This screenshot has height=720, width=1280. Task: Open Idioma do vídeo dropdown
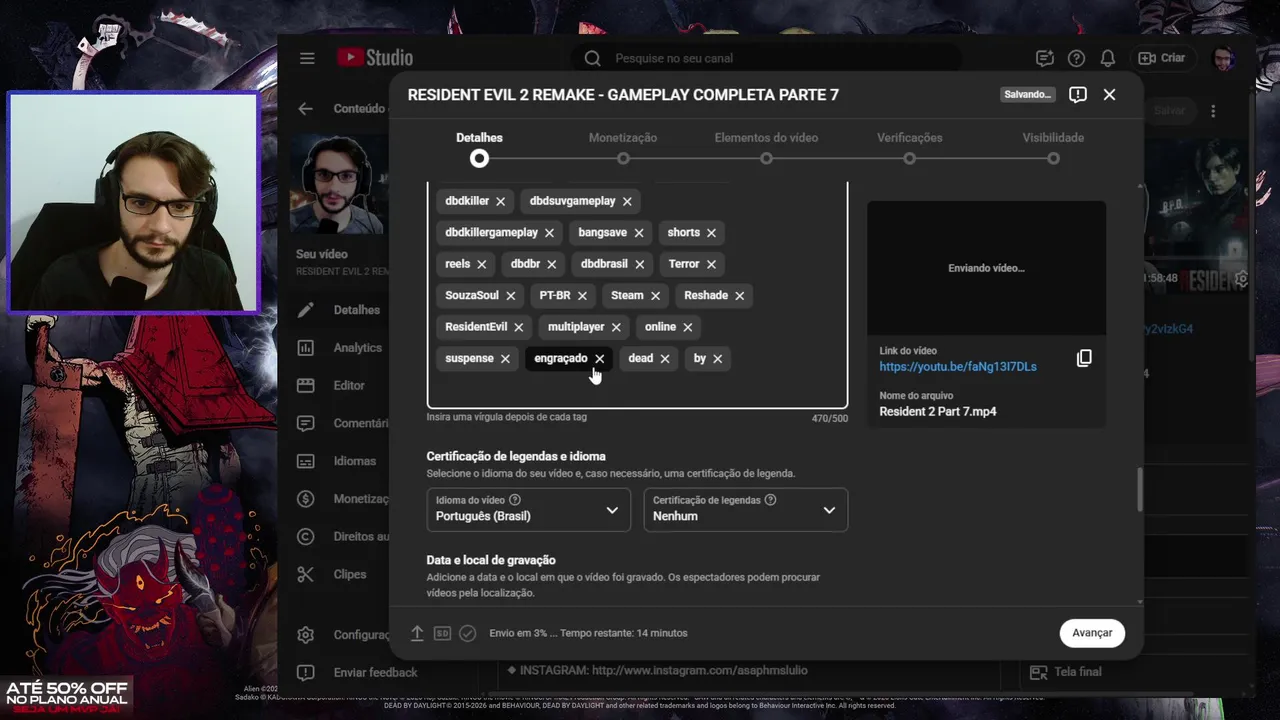point(529,510)
